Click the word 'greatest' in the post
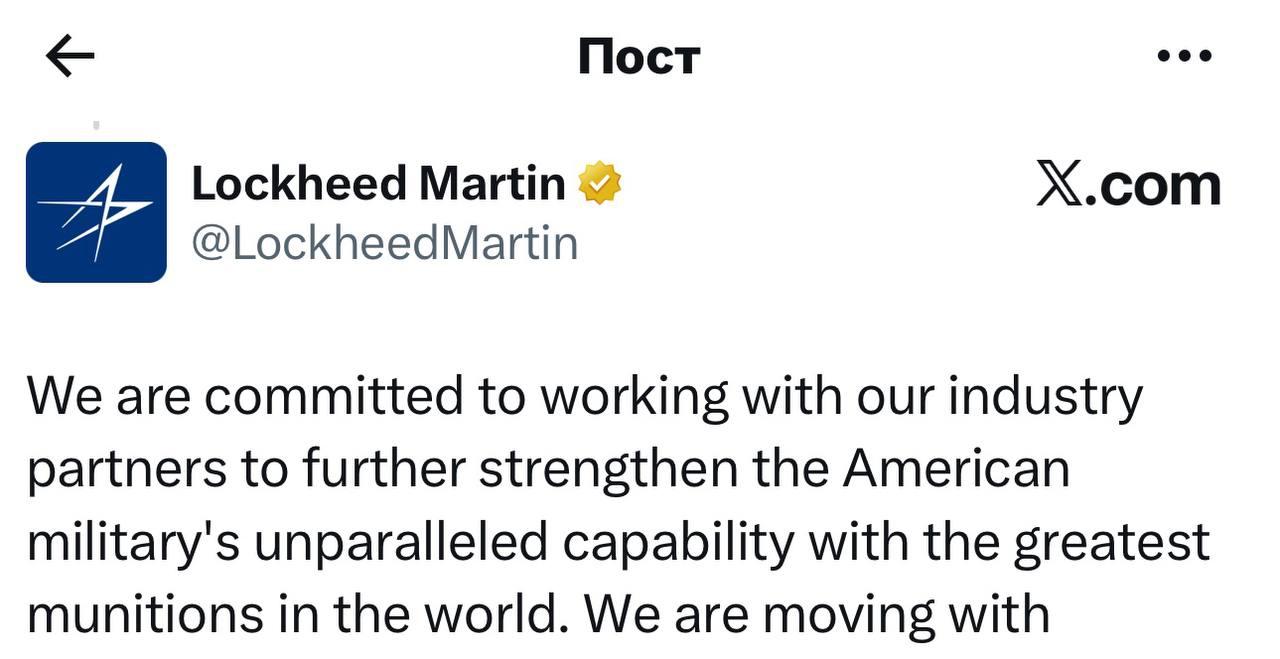The width and height of the screenshot is (1280, 659). click(x=1111, y=543)
